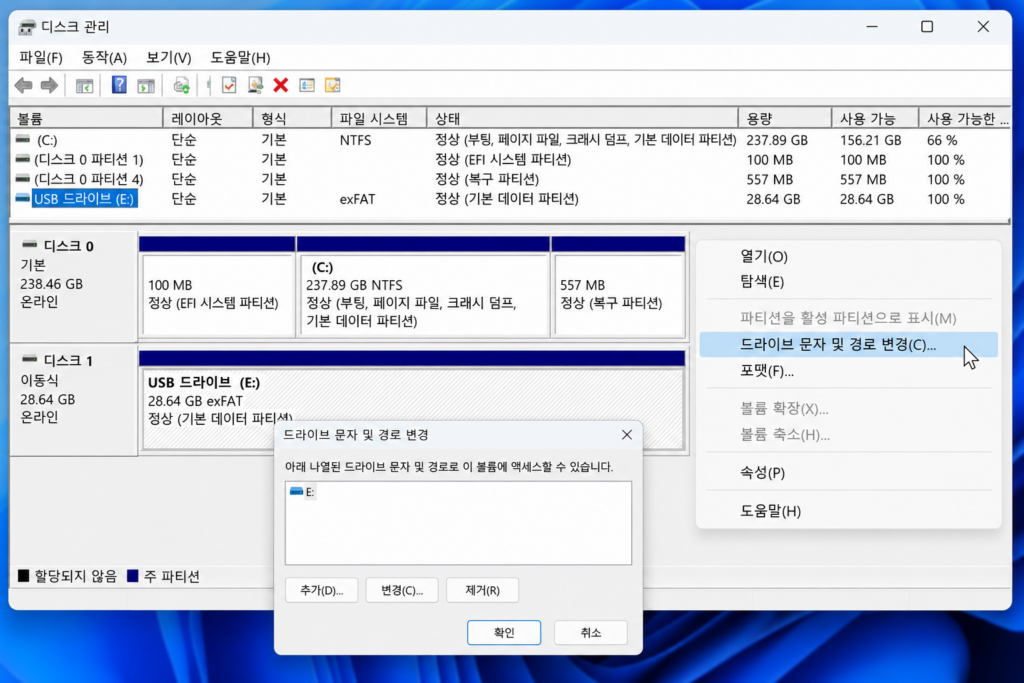Open the 파일(F) menu
The width and height of the screenshot is (1024, 683).
click(x=40, y=57)
